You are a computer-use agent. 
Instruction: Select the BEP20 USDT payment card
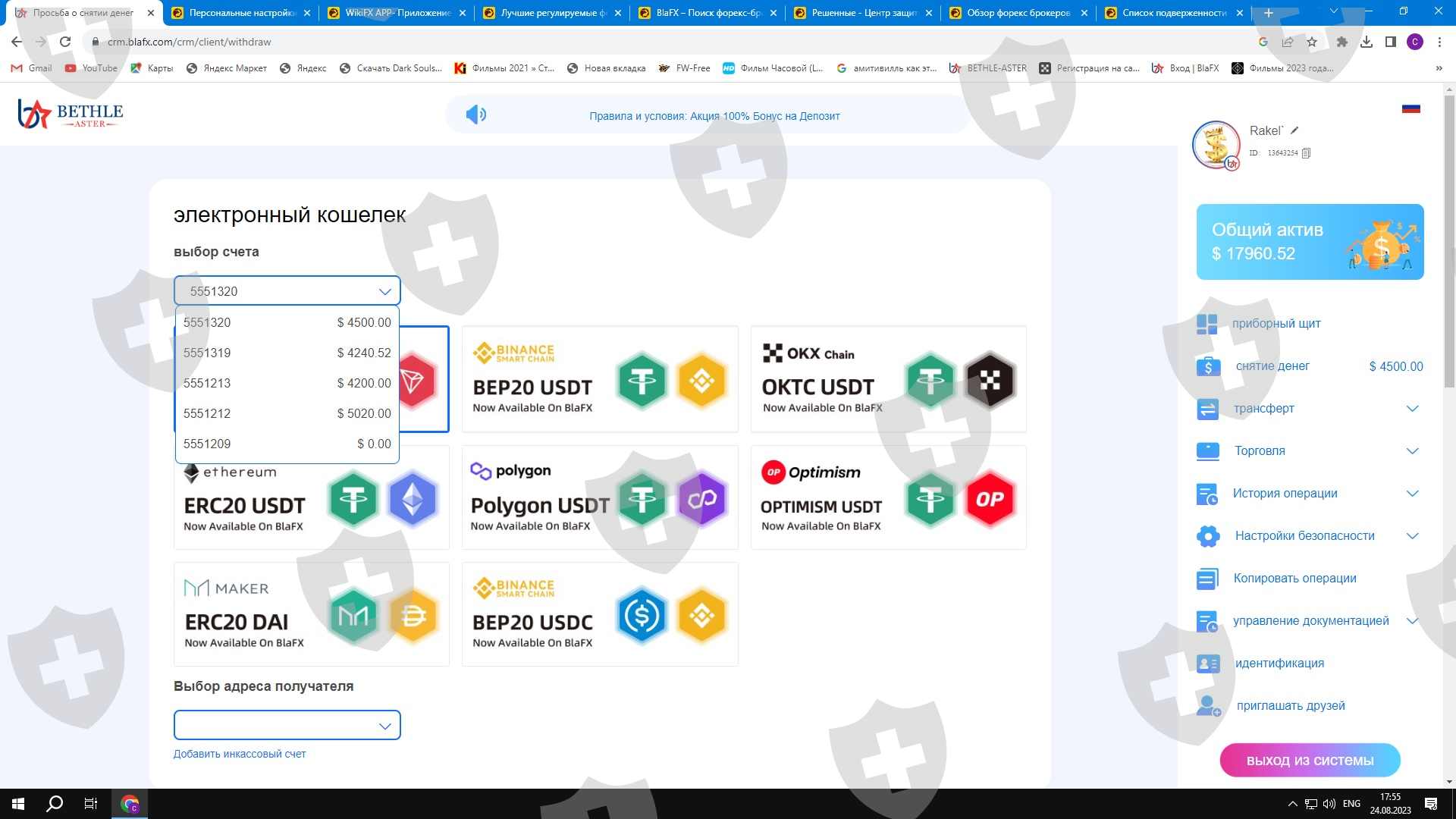599,379
